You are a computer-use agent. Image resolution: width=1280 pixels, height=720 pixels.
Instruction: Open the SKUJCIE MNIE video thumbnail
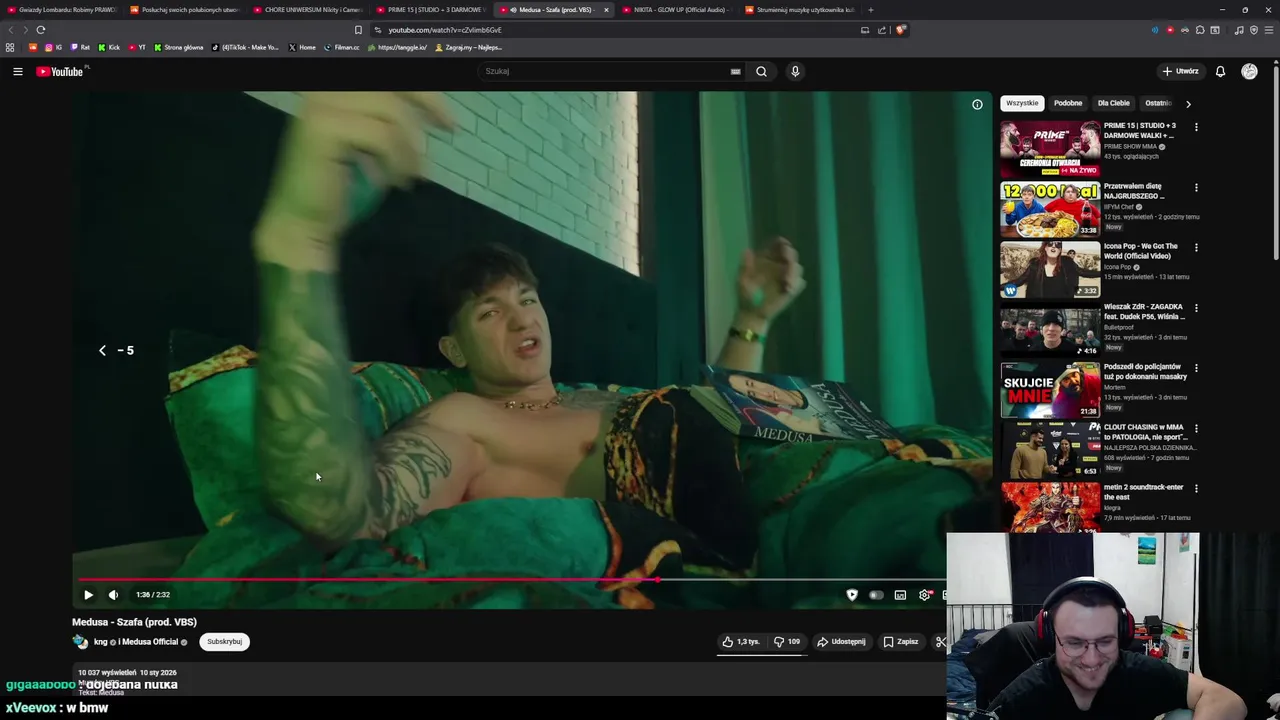click(x=1050, y=389)
